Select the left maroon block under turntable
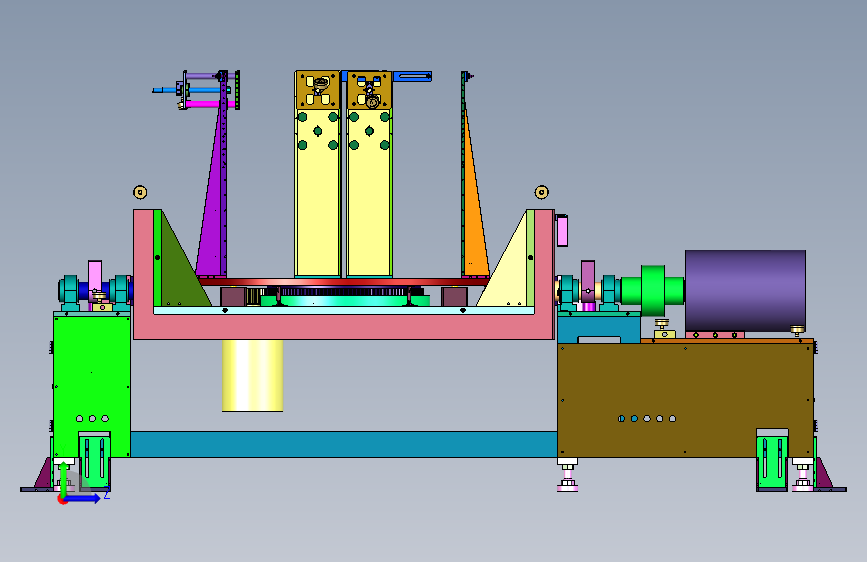 233,296
